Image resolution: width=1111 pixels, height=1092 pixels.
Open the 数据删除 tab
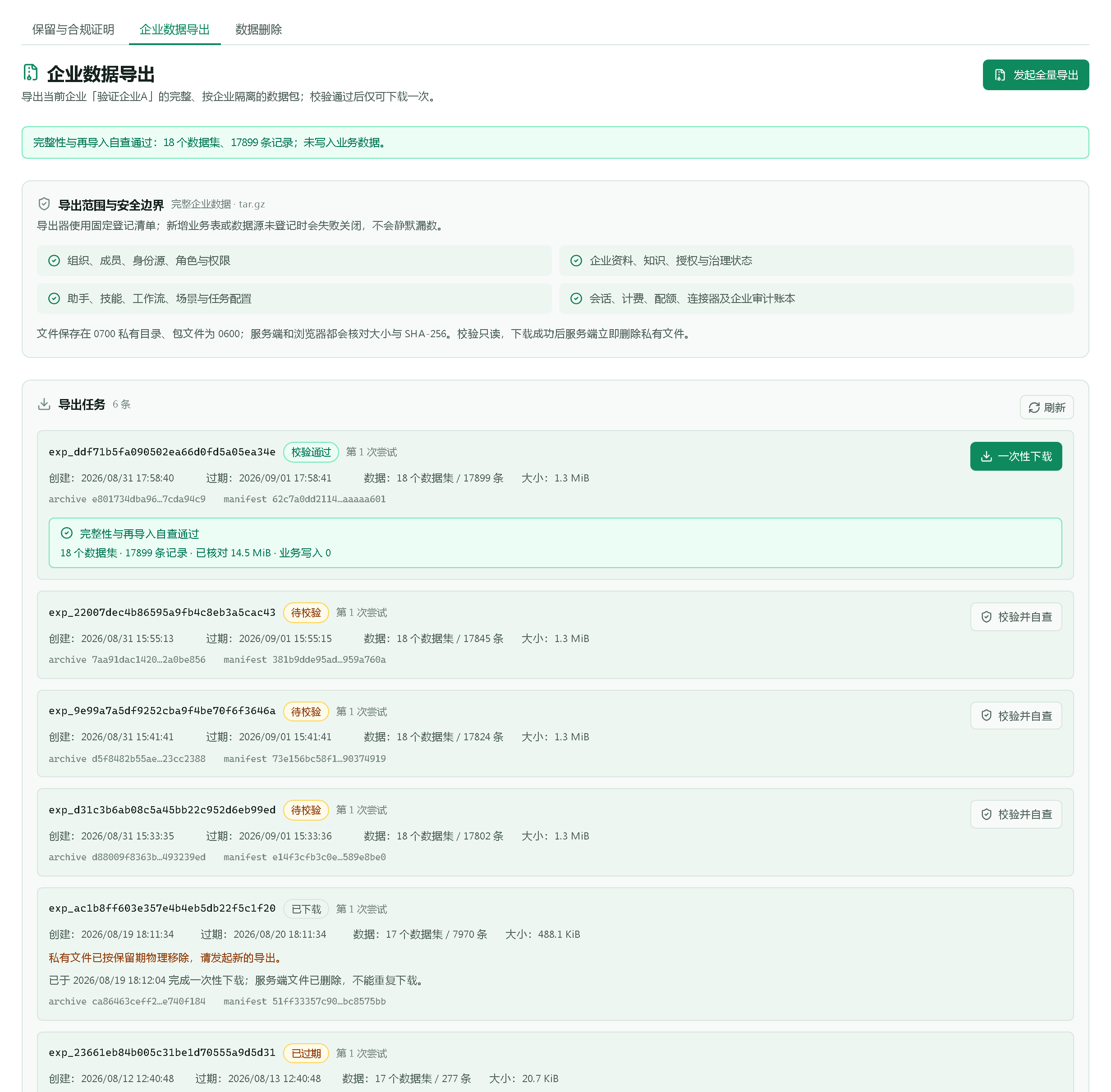click(x=259, y=29)
